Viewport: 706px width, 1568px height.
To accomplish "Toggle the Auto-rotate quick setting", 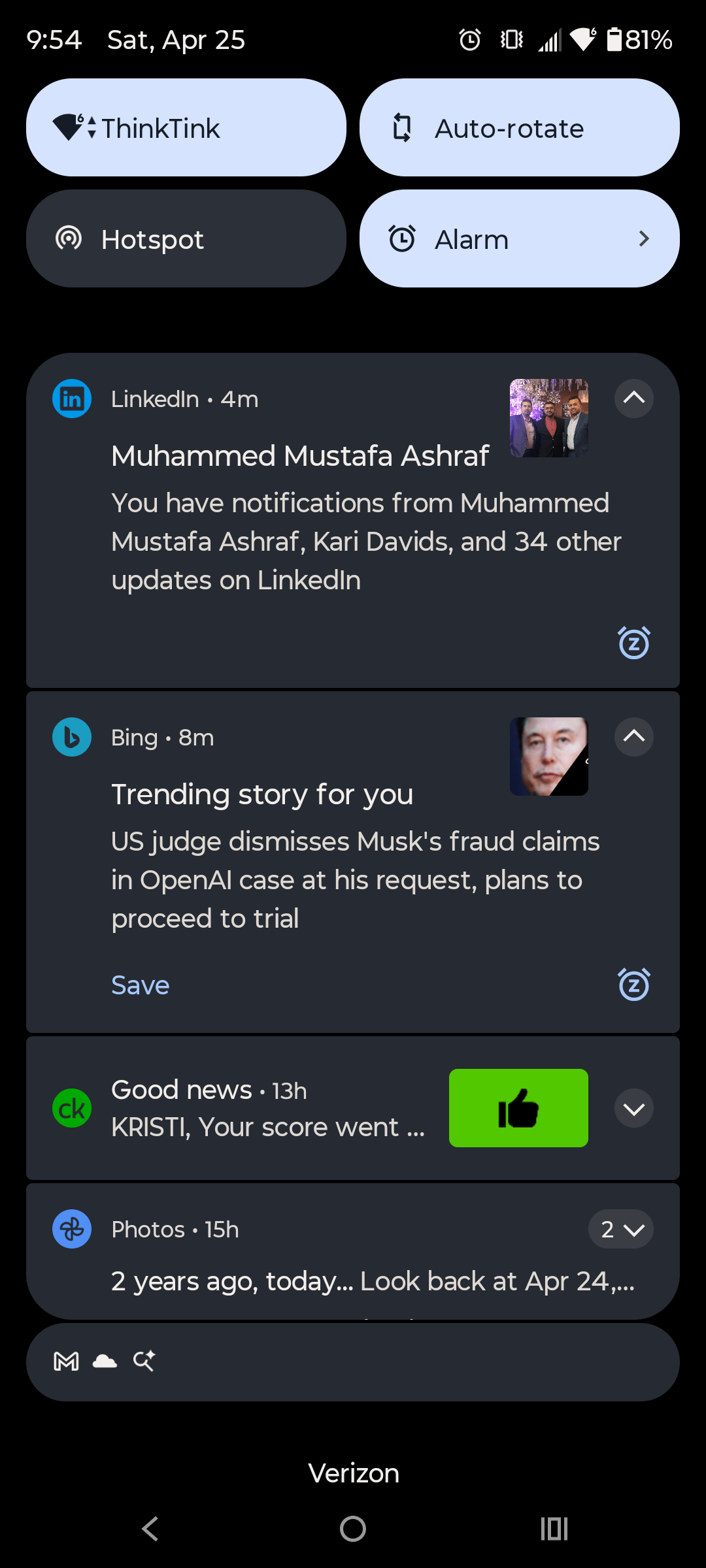I will pos(520,127).
